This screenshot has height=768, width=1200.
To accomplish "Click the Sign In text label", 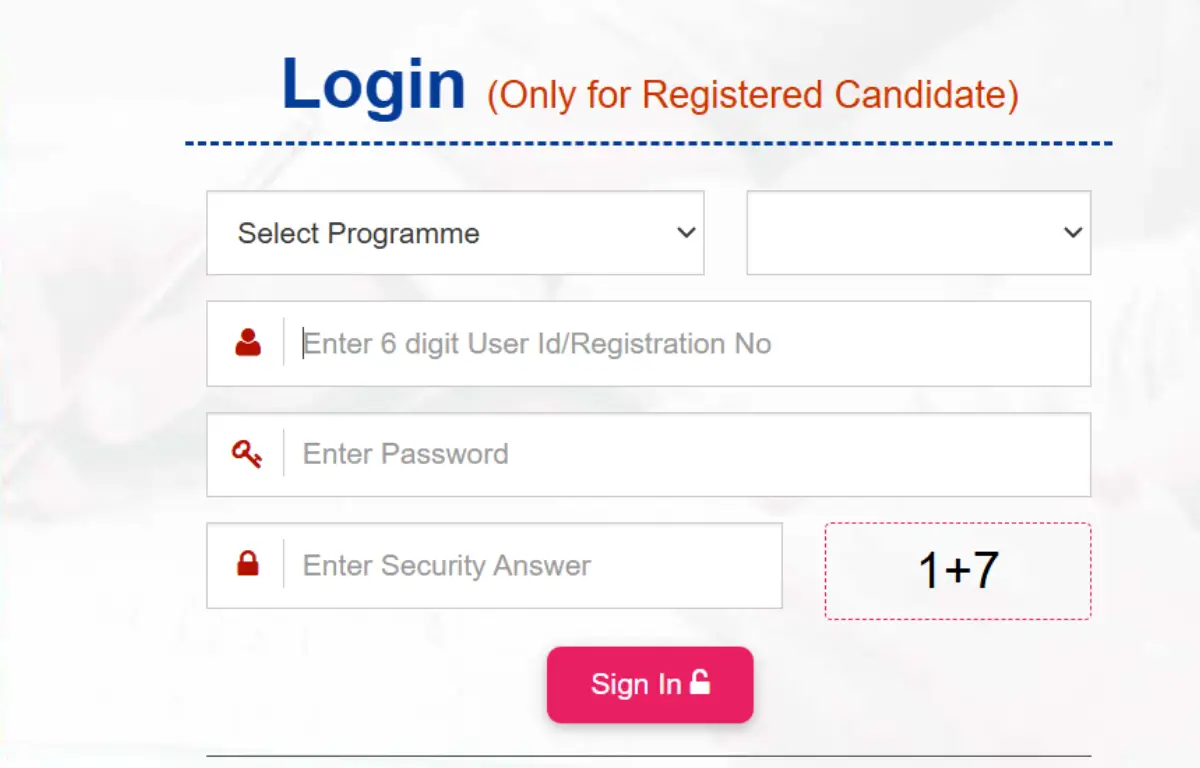I will pos(636,684).
